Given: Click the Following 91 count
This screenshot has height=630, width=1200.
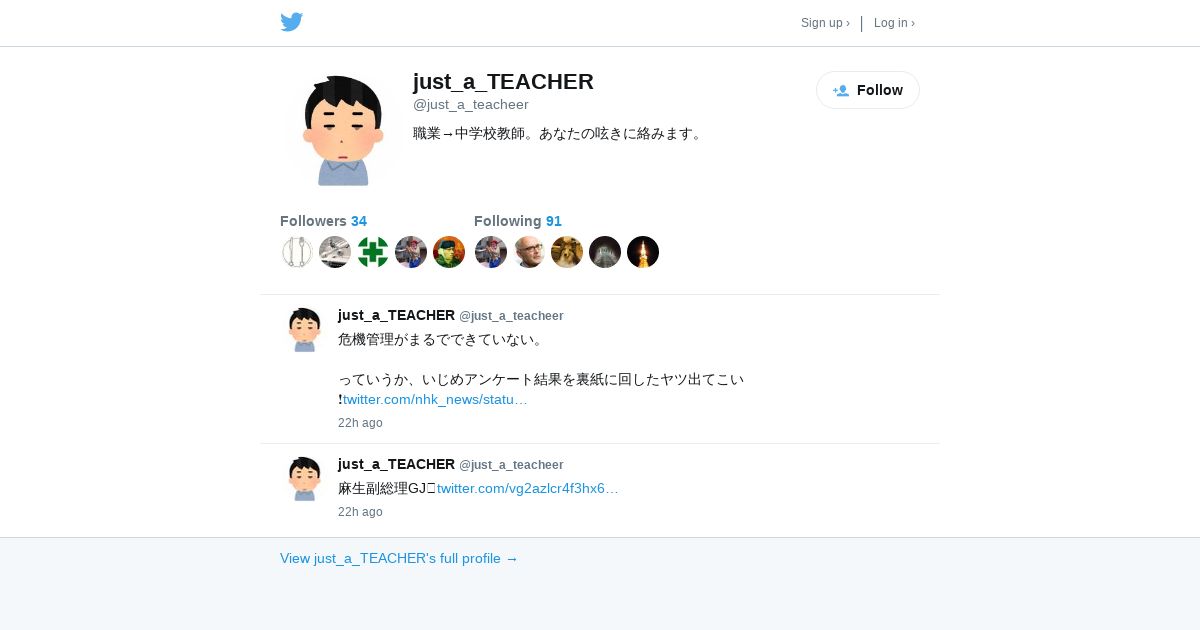Looking at the screenshot, I should coord(518,221).
